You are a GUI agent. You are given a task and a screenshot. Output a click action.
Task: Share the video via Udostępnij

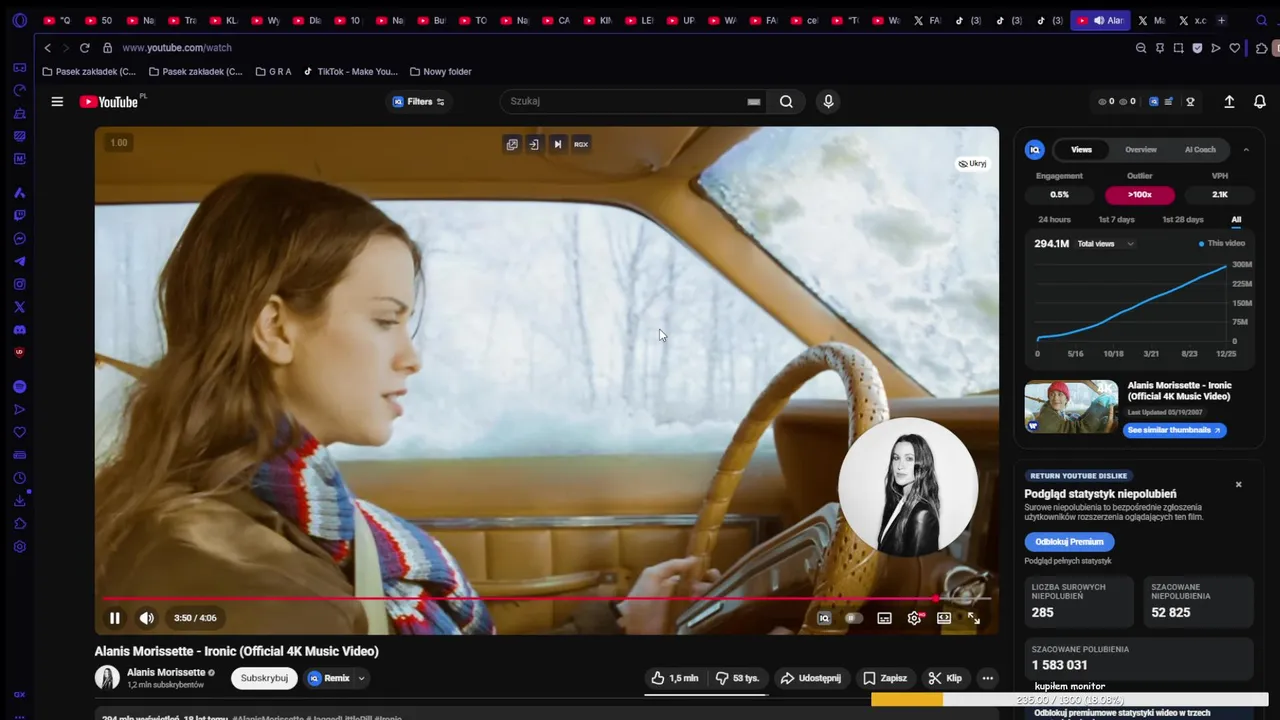(x=811, y=678)
